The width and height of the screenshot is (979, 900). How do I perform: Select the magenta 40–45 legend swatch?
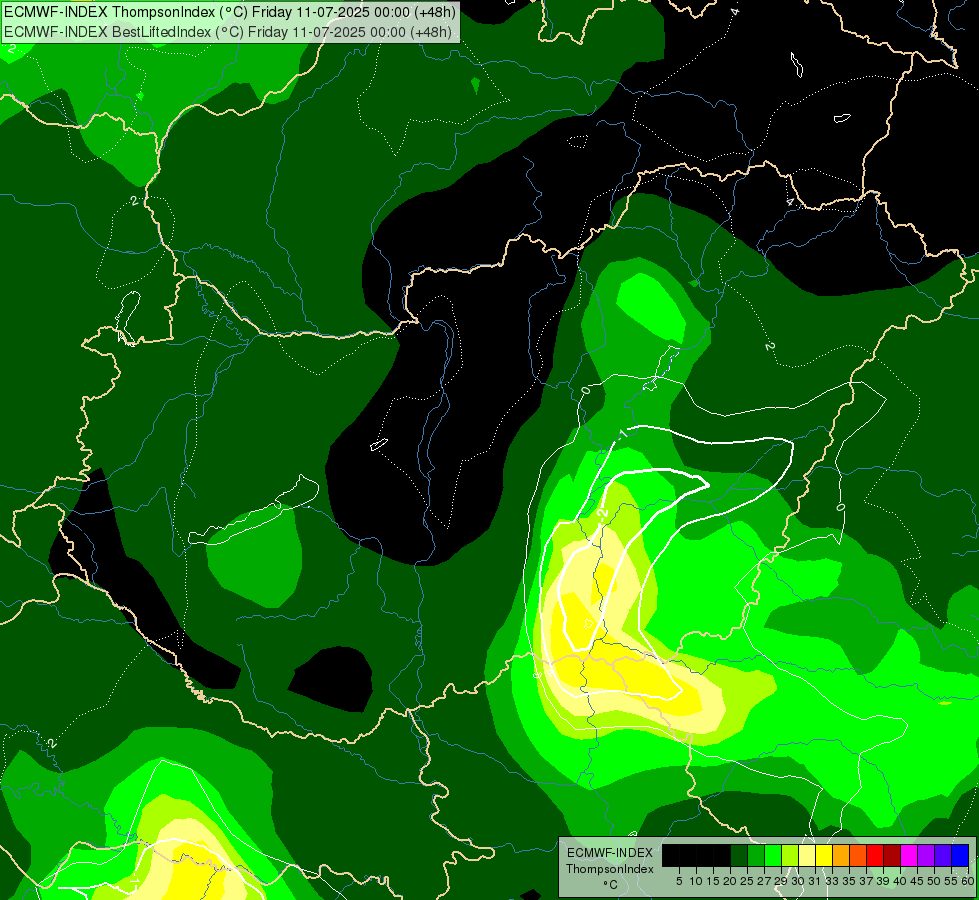tap(908, 855)
